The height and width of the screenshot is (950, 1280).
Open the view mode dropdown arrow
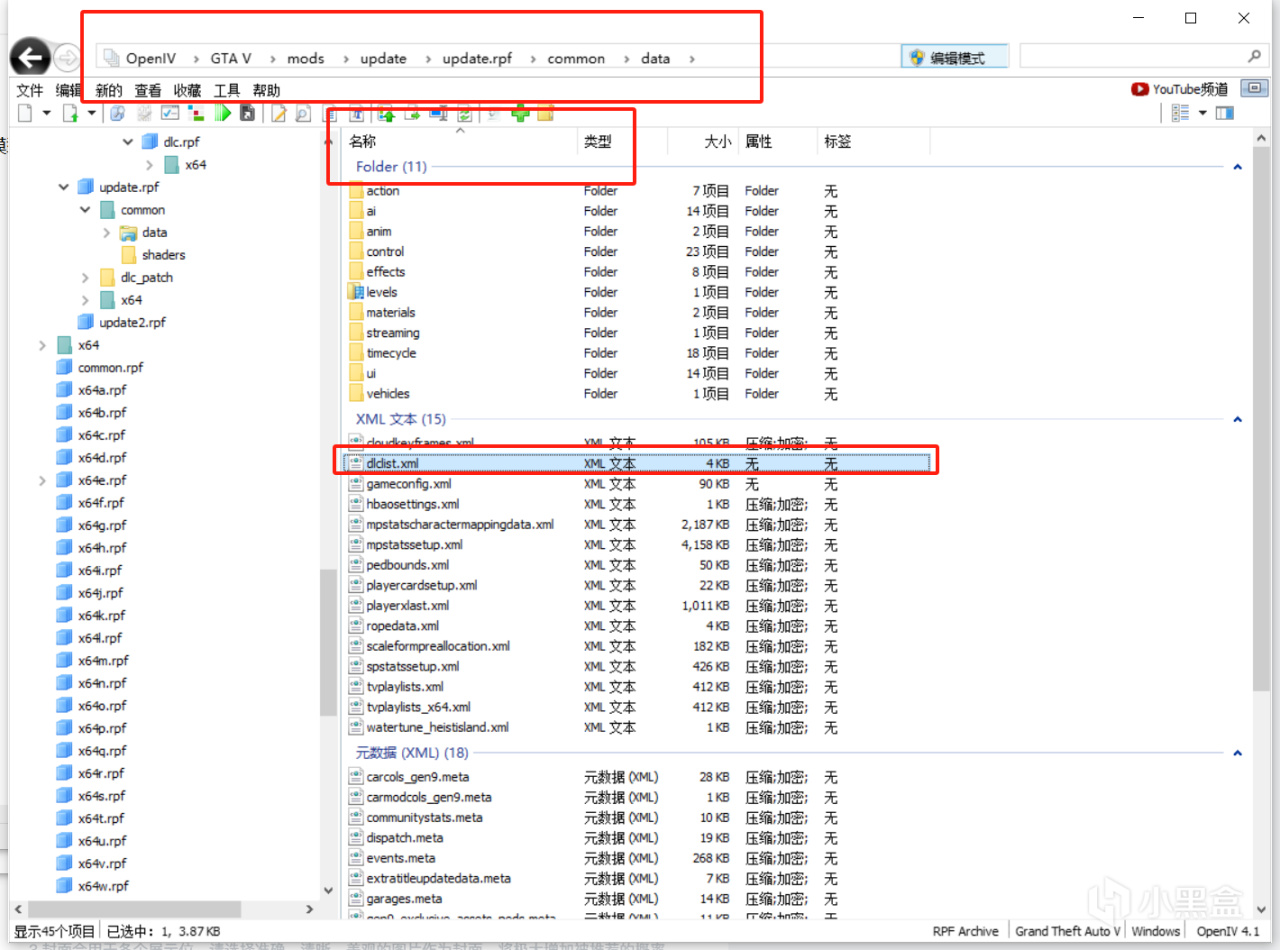pos(1203,113)
